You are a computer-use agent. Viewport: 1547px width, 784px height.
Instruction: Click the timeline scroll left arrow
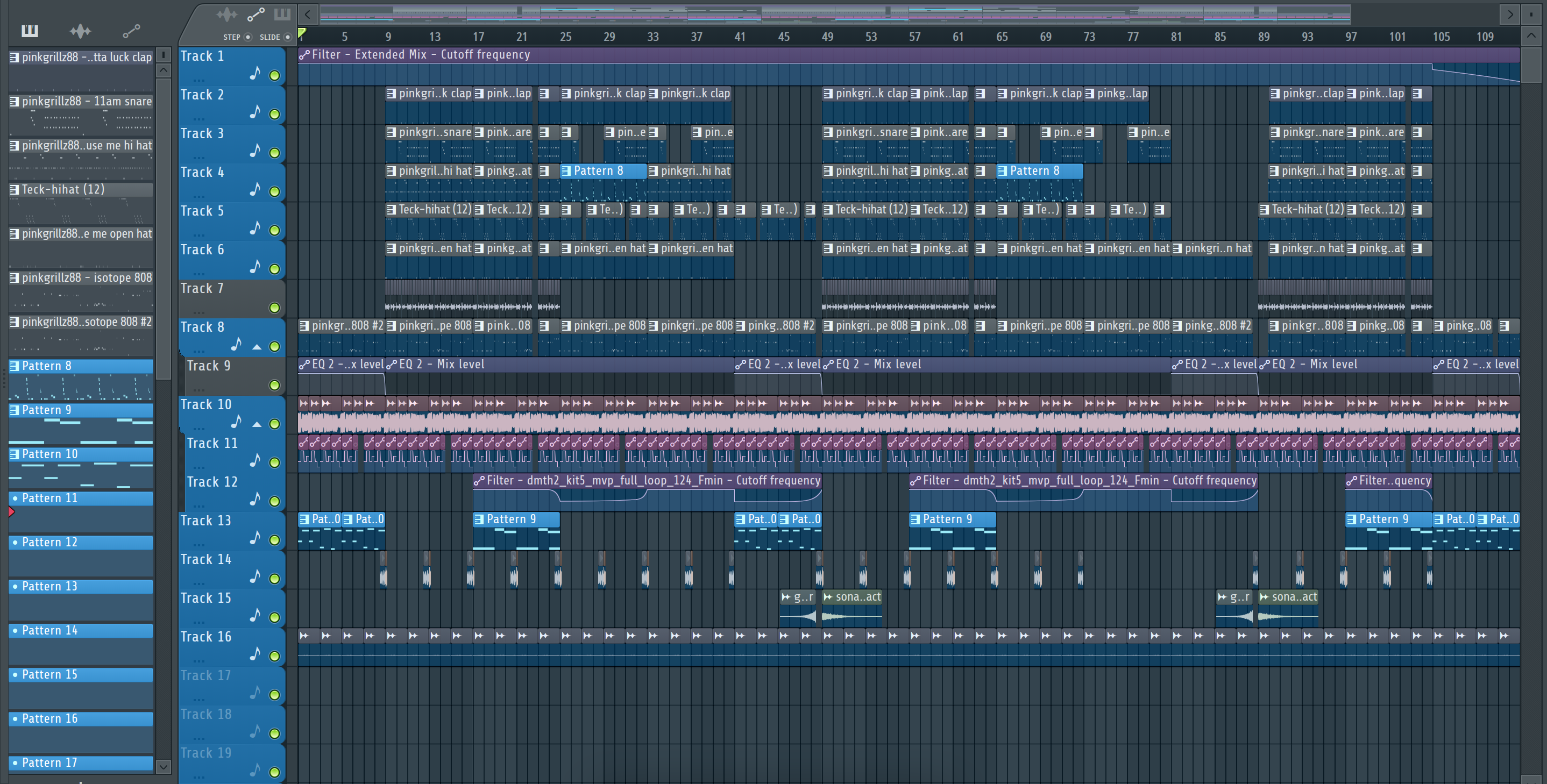[308, 14]
